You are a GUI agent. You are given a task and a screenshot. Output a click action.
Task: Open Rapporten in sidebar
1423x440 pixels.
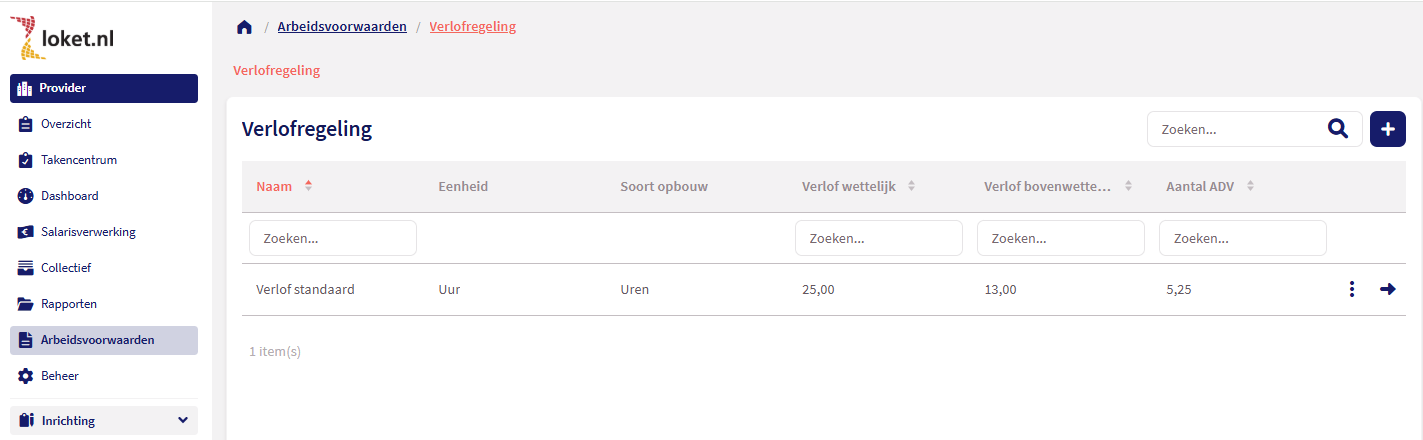pyautogui.click(x=69, y=304)
